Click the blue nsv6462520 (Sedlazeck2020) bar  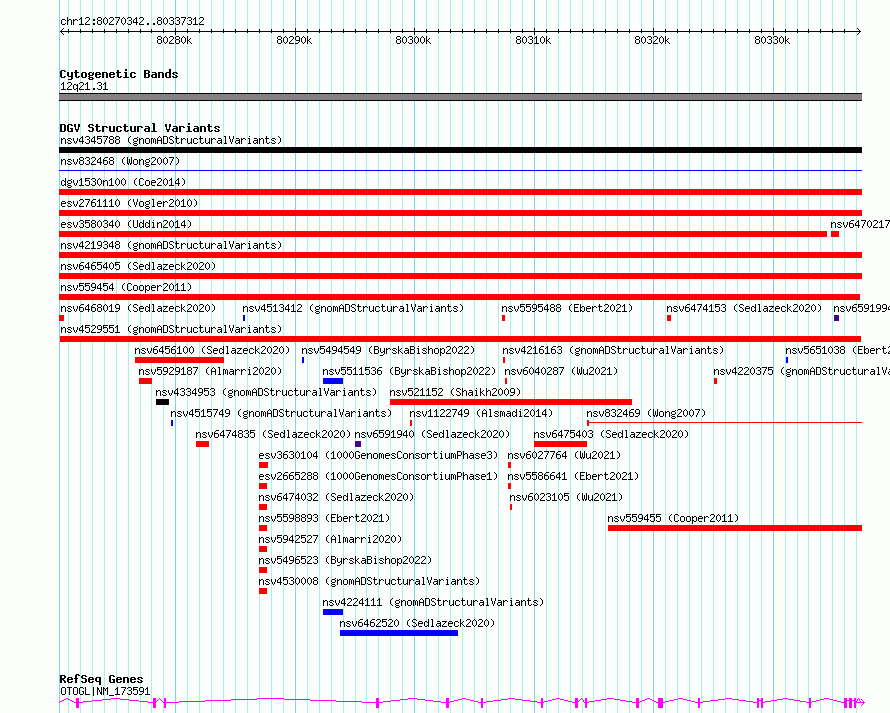[x=399, y=633]
